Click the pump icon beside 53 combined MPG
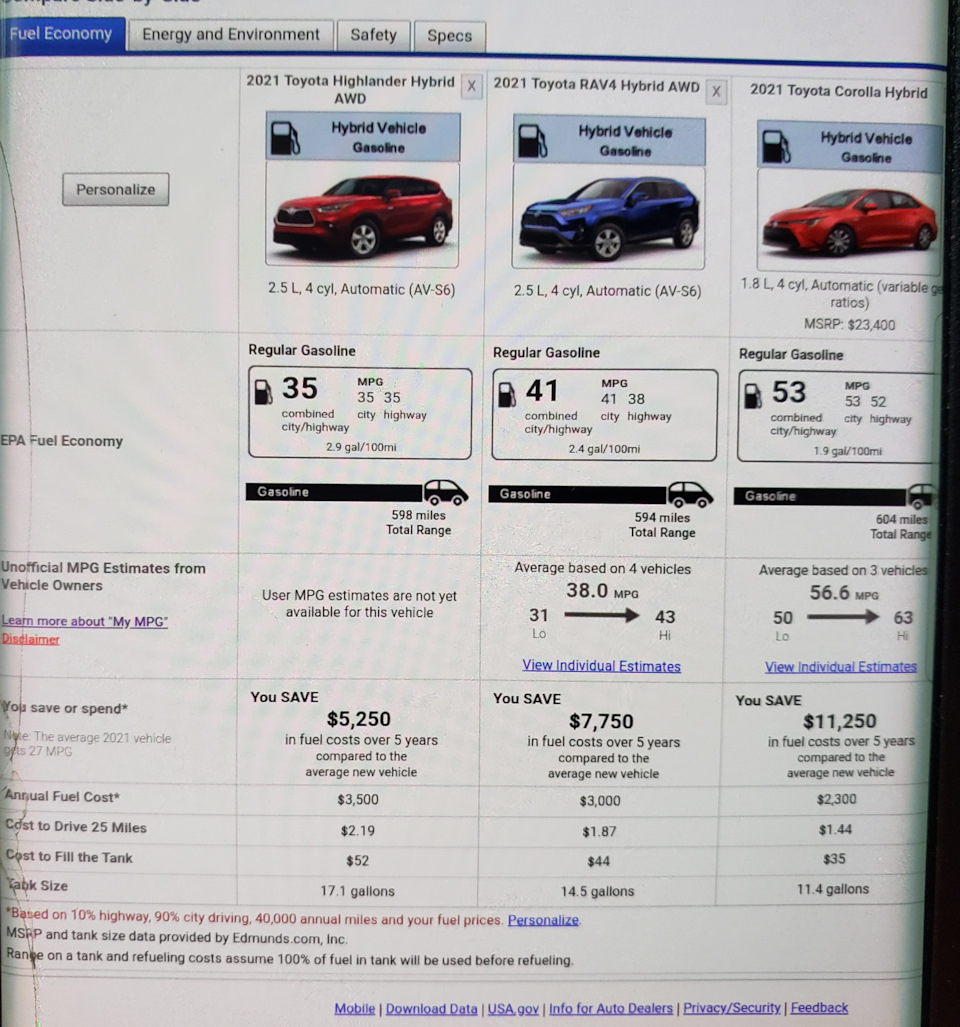Image resolution: width=960 pixels, height=1027 pixels. click(752, 396)
